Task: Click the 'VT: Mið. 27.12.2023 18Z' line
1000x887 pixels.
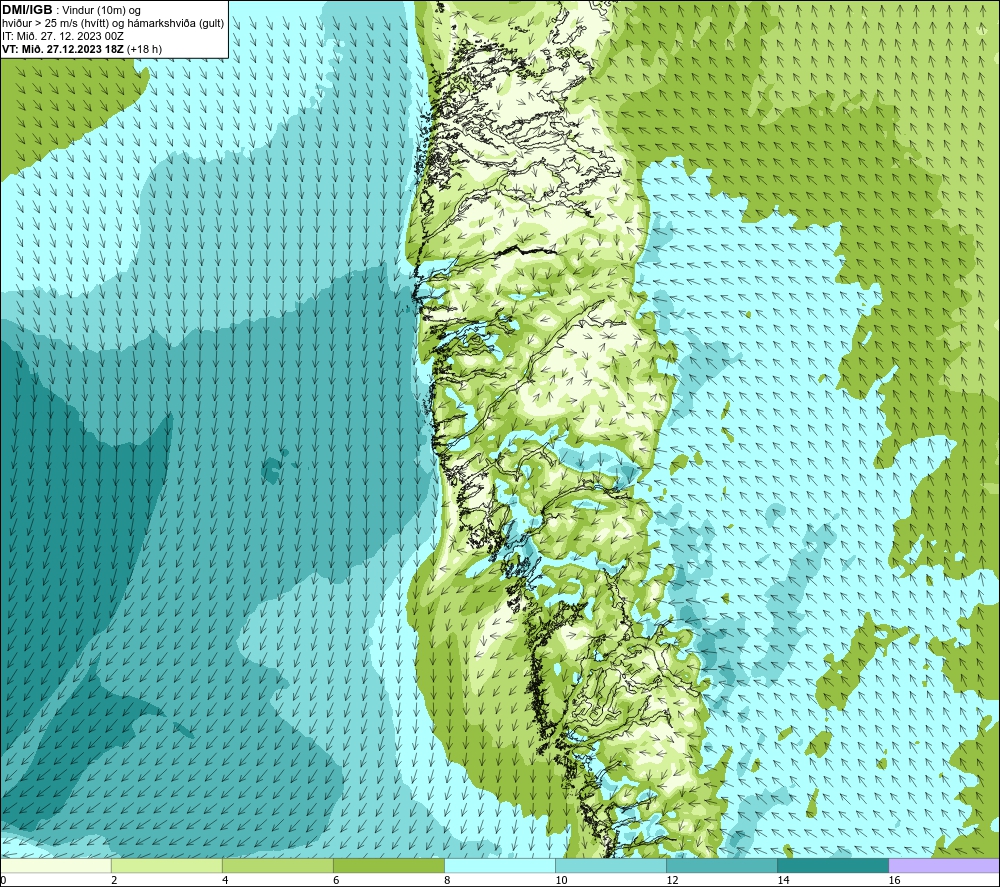Action: 63,48
